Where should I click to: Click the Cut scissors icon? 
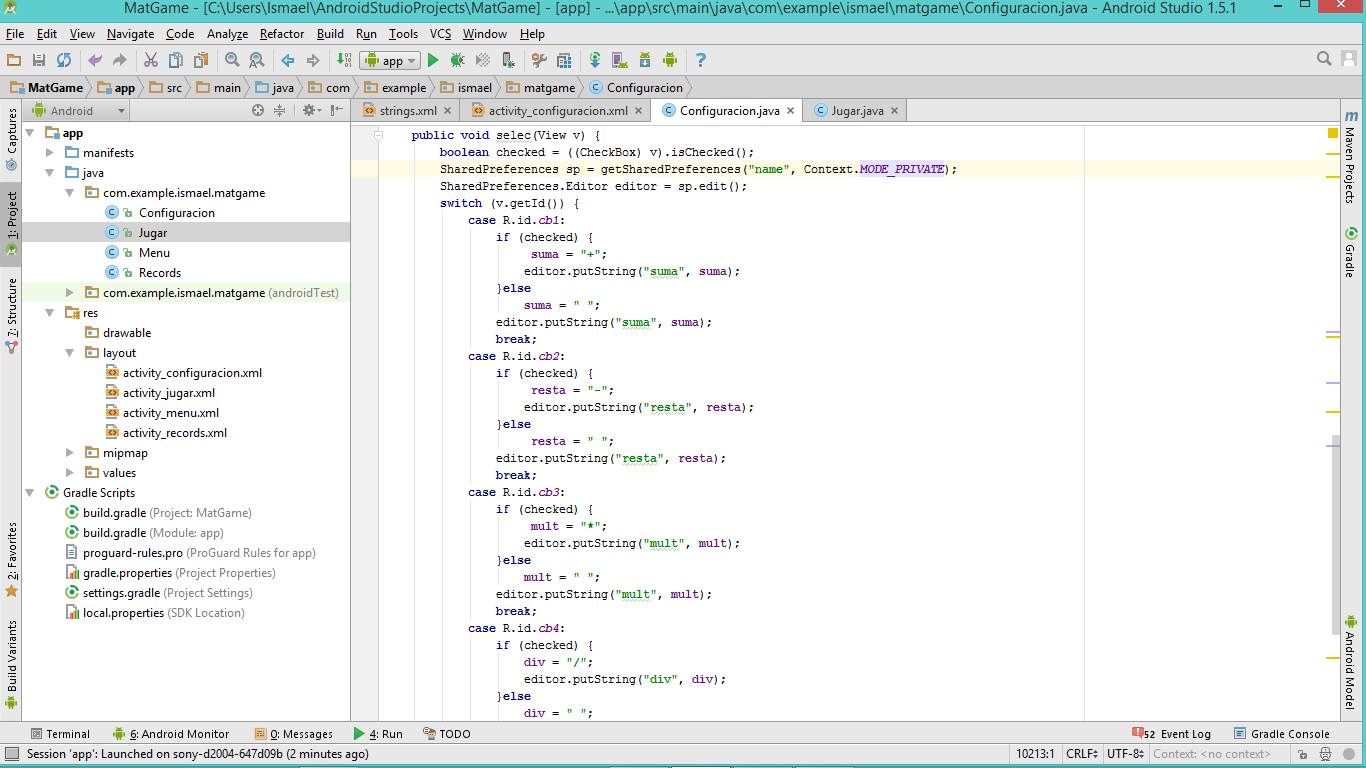[x=151, y=60]
